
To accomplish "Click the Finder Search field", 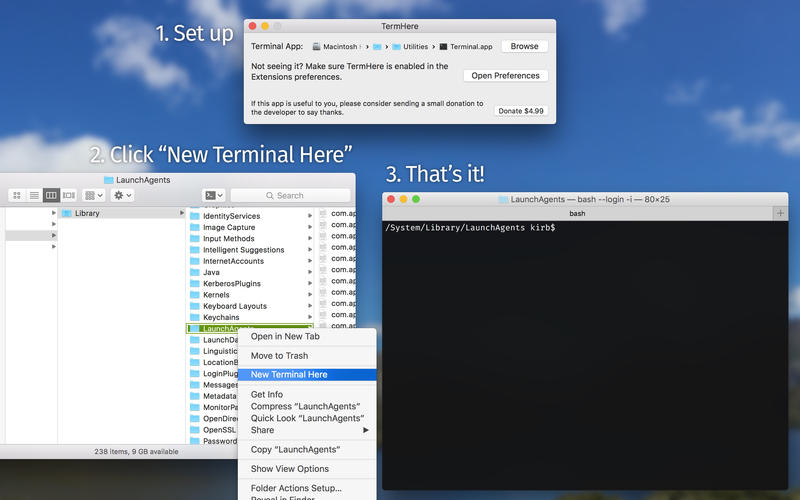I will 290,195.
